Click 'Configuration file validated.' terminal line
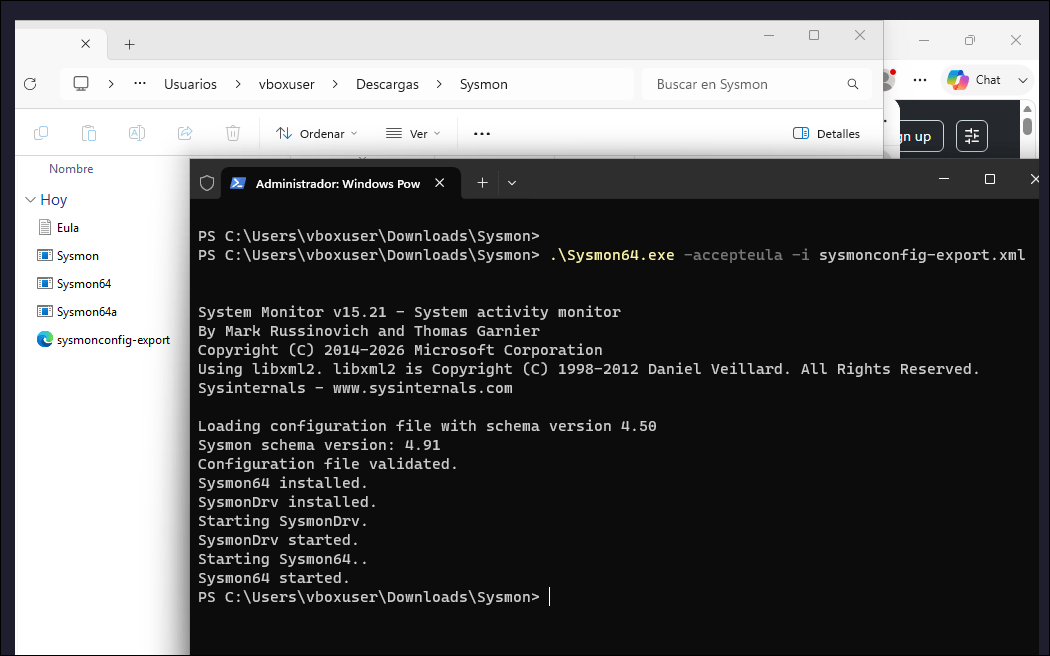This screenshot has height=656, width=1050. click(x=327, y=464)
